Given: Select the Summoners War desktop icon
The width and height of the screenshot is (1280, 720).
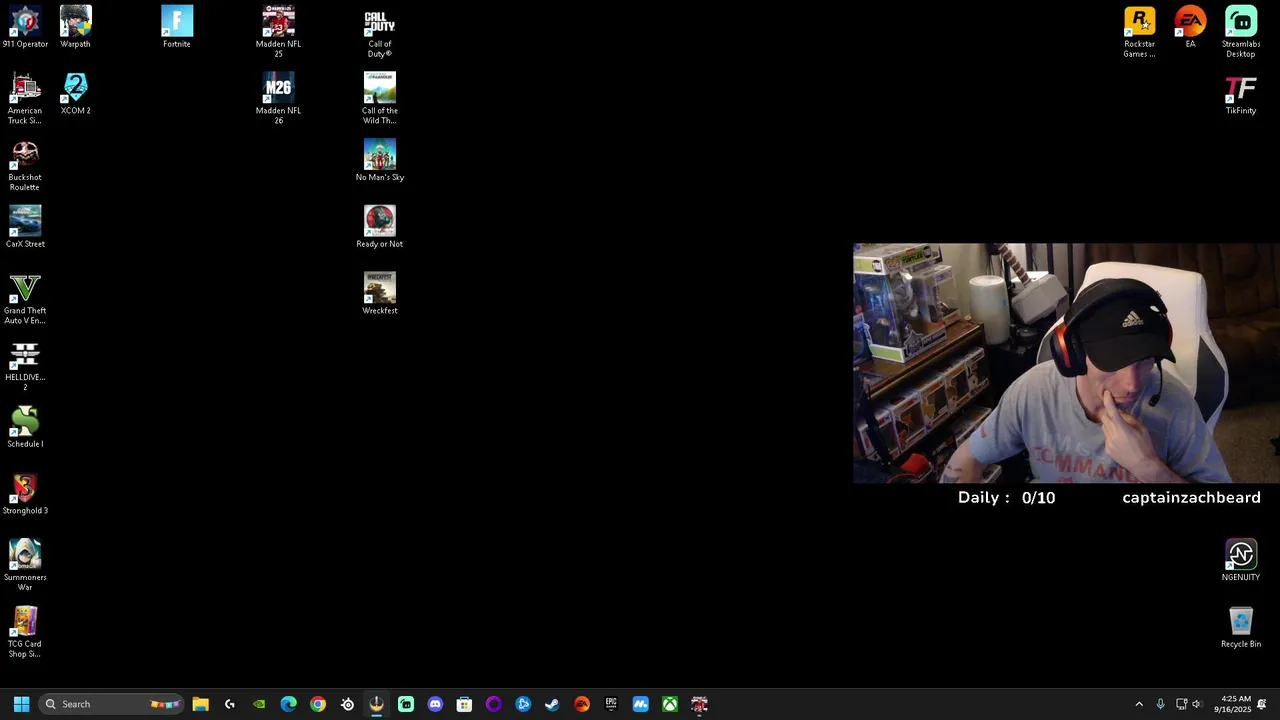Looking at the screenshot, I should coord(25,565).
